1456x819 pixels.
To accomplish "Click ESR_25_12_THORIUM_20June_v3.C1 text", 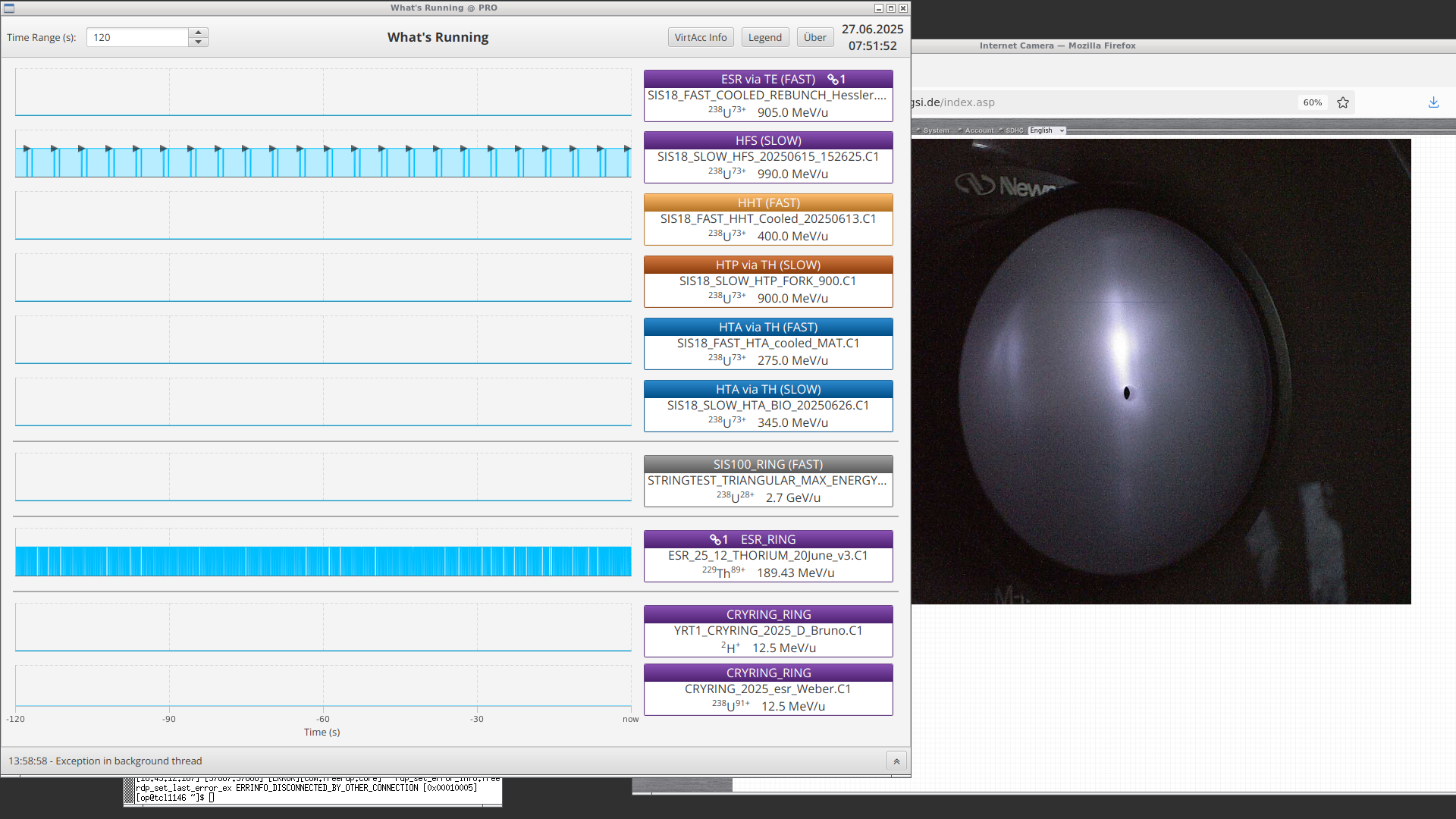I will click(x=768, y=556).
